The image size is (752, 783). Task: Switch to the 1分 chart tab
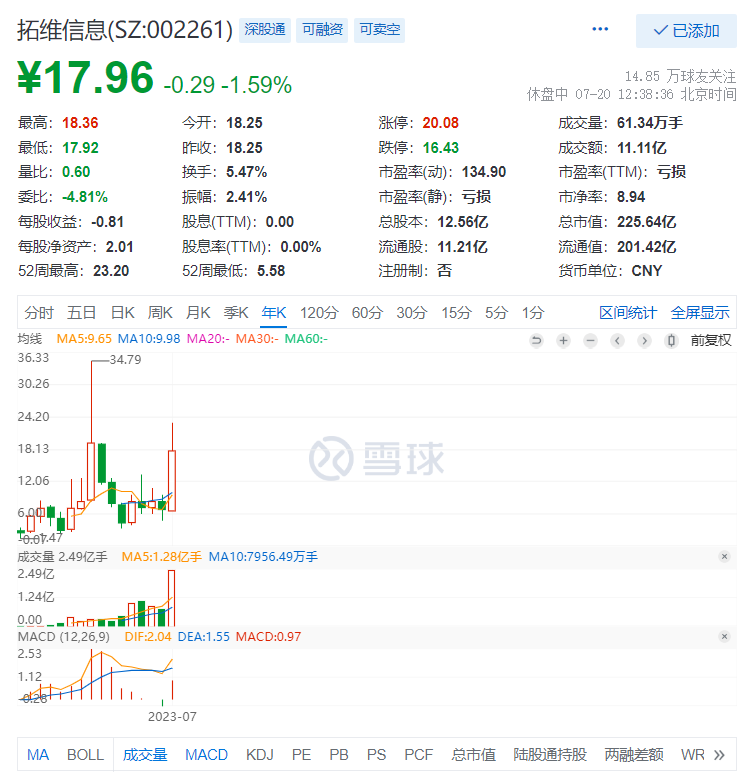click(533, 313)
